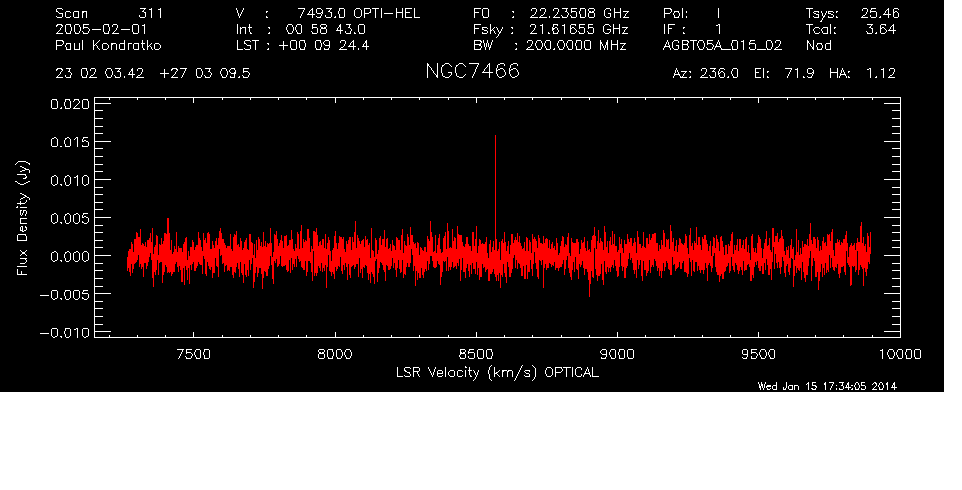Screen dimensions: 962x490
Task: Click the NGC7466 source title
Action: (x=472, y=73)
